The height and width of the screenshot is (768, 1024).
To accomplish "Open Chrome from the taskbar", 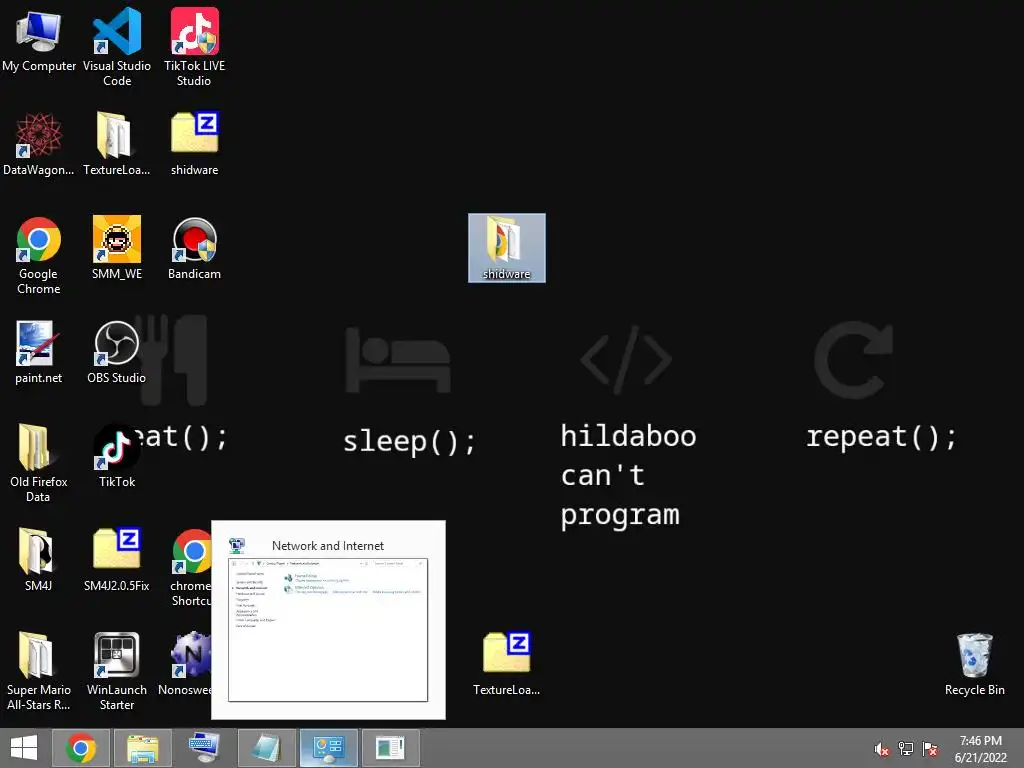I will [81, 748].
